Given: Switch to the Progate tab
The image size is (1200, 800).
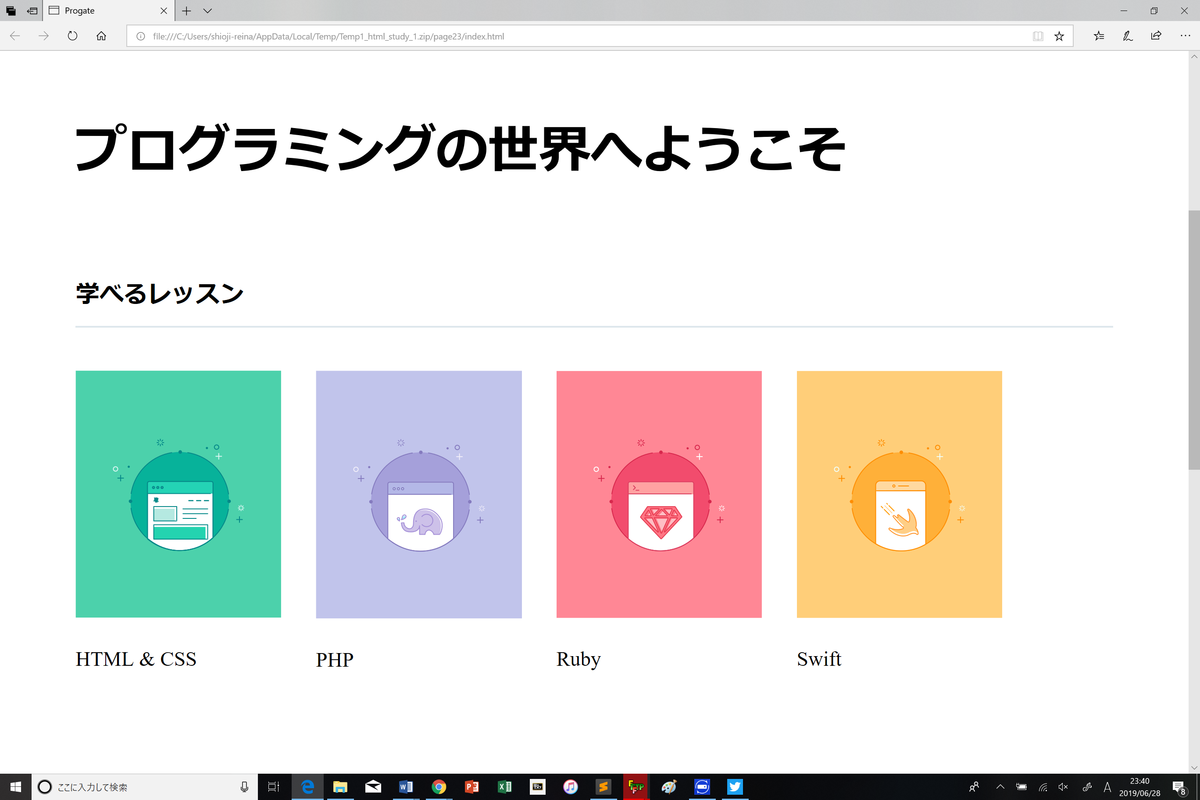Looking at the screenshot, I should coord(108,11).
